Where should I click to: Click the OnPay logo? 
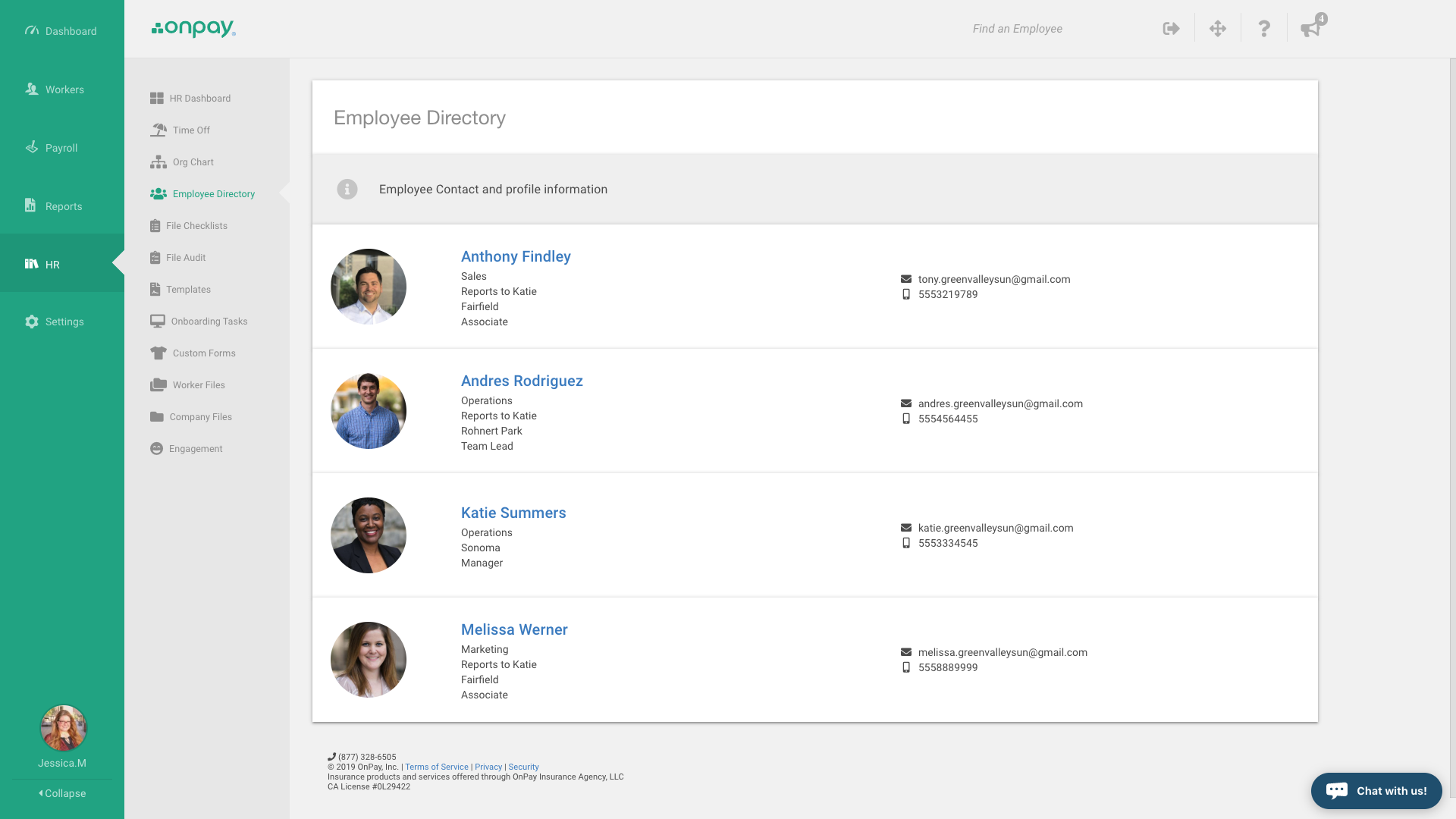click(x=193, y=29)
